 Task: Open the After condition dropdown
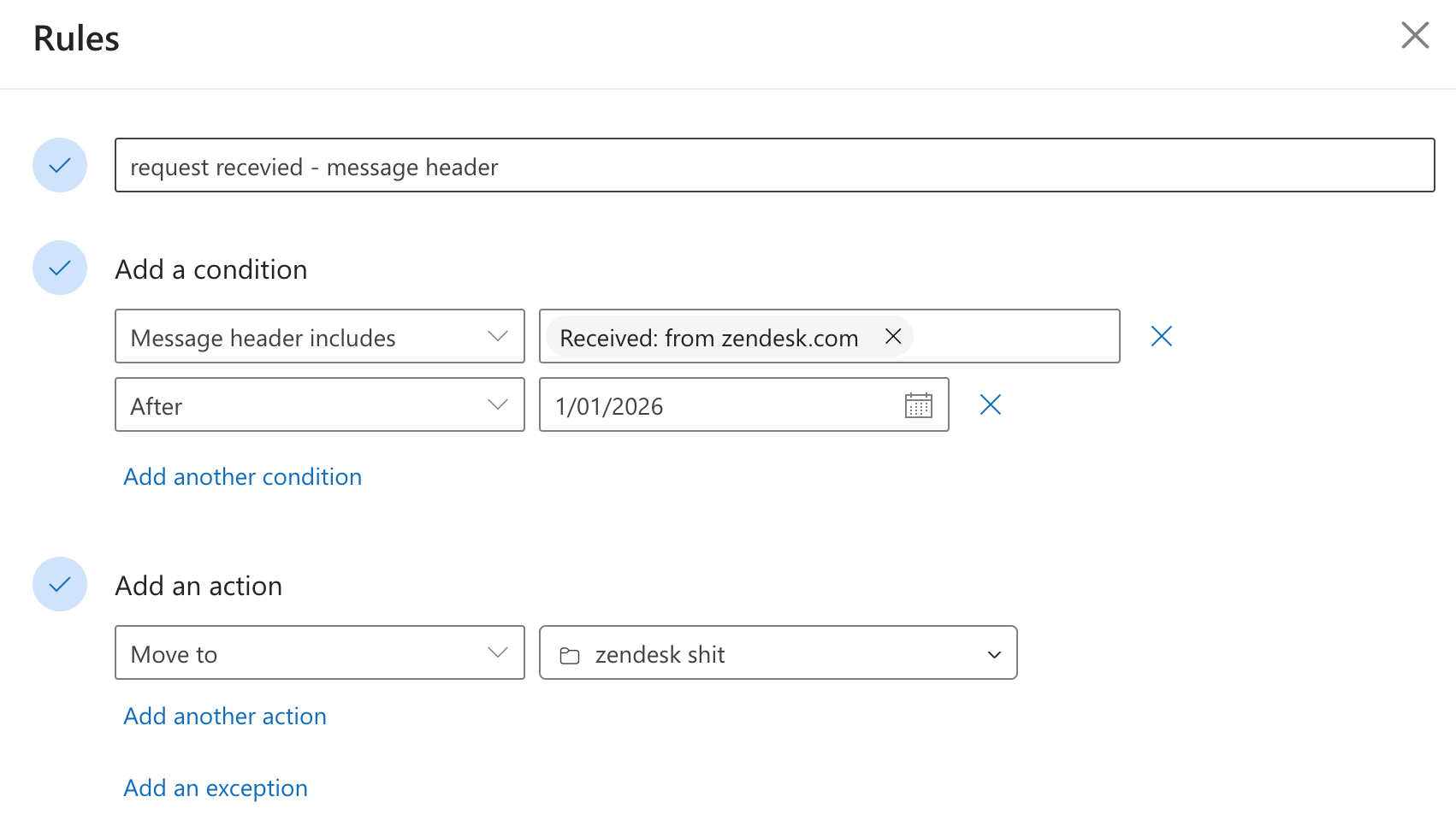319,405
